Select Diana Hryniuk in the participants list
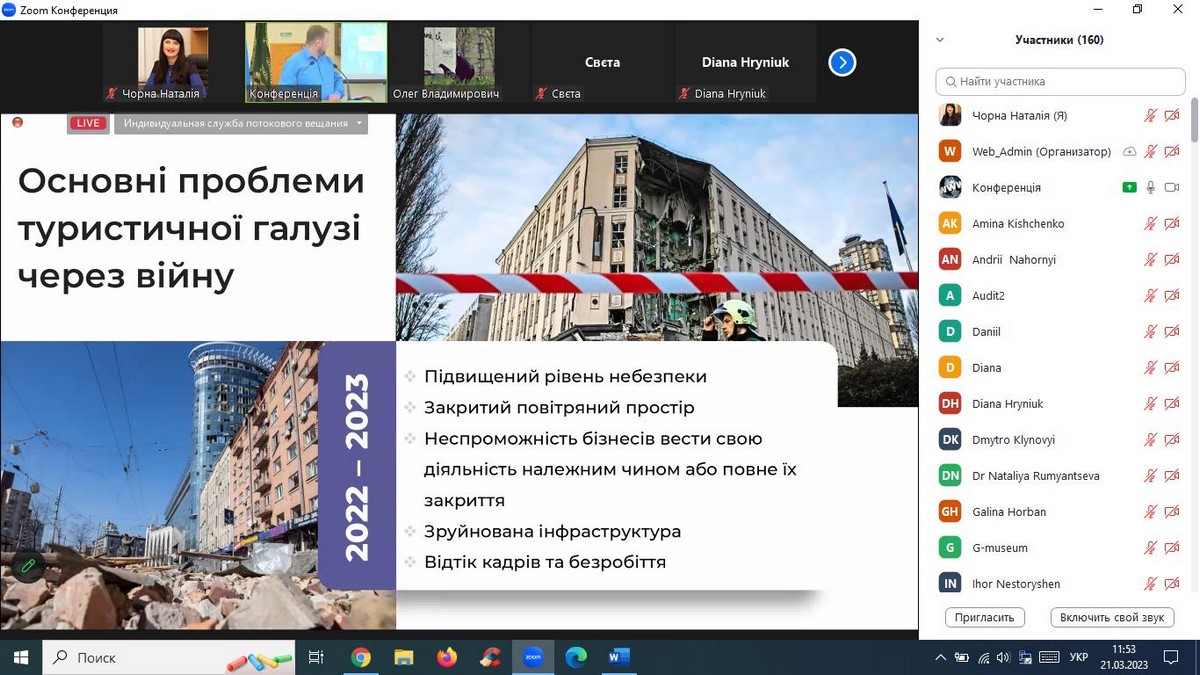The height and width of the screenshot is (675, 1200). [1007, 404]
